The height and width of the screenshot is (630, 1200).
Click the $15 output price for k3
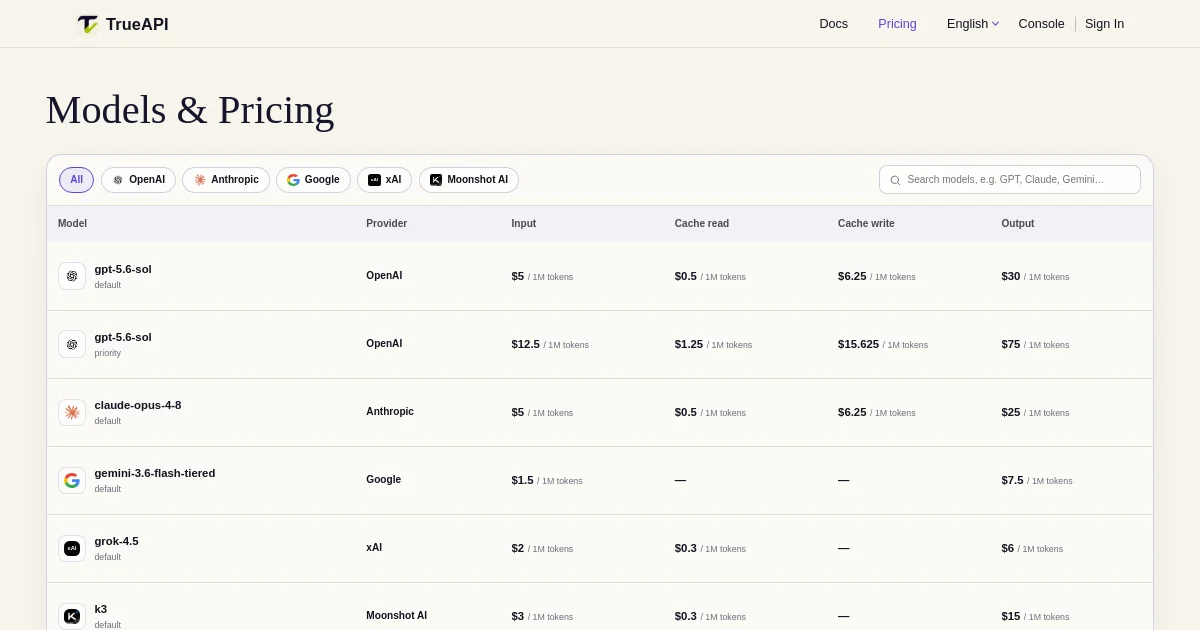[1011, 616]
